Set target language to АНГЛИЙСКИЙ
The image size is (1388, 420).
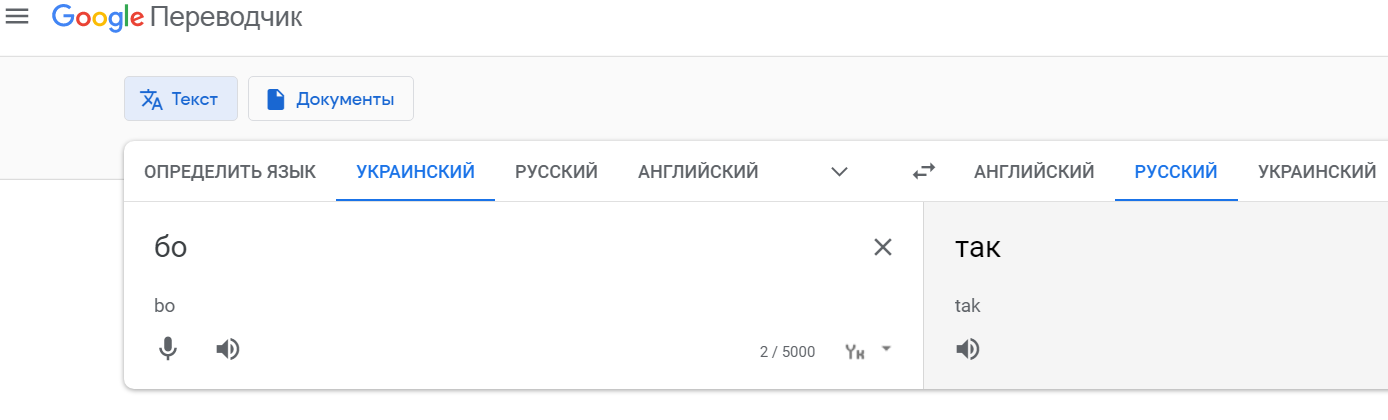coord(1034,172)
